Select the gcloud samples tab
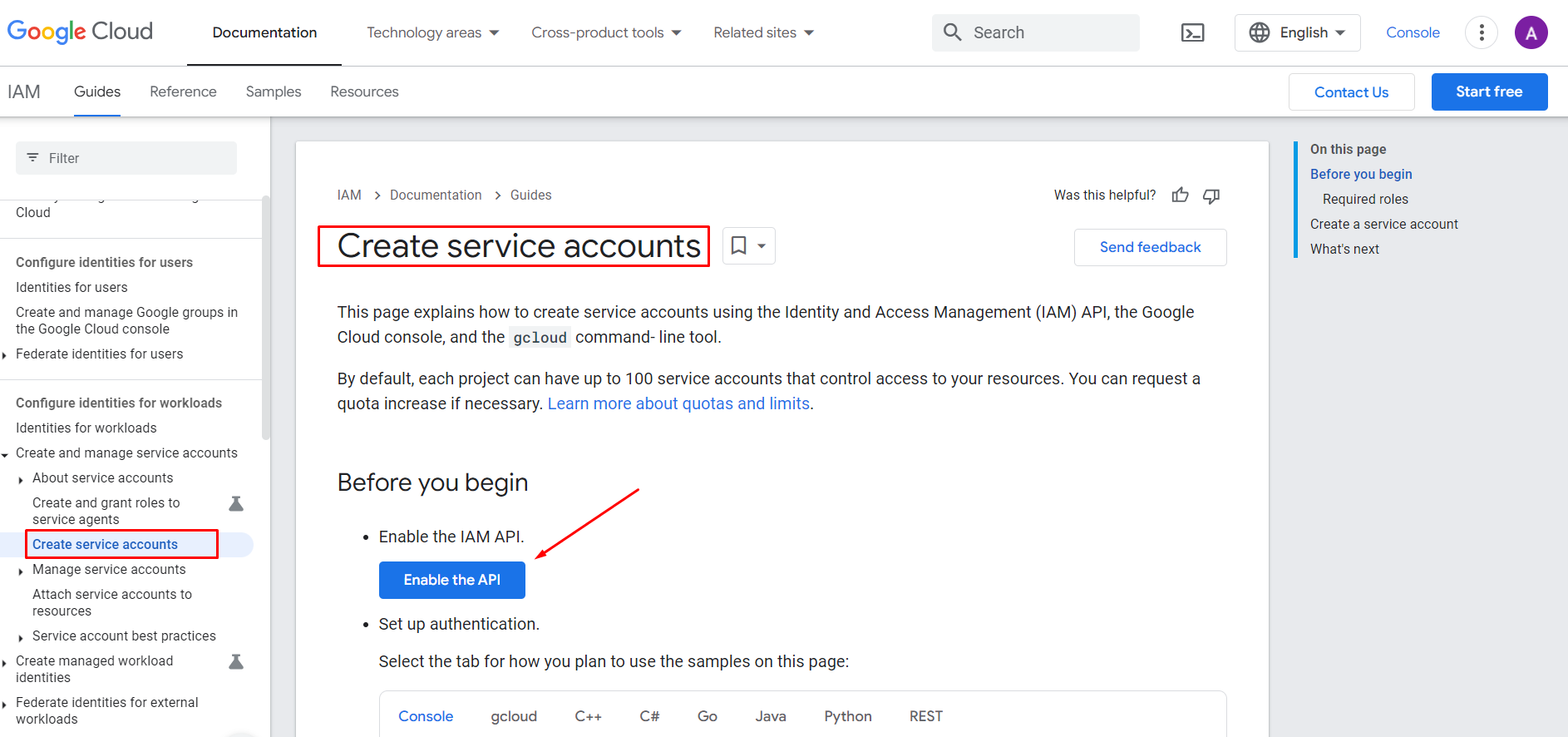The width and height of the screenshot is (1568, 737). (x=513, y=716)
